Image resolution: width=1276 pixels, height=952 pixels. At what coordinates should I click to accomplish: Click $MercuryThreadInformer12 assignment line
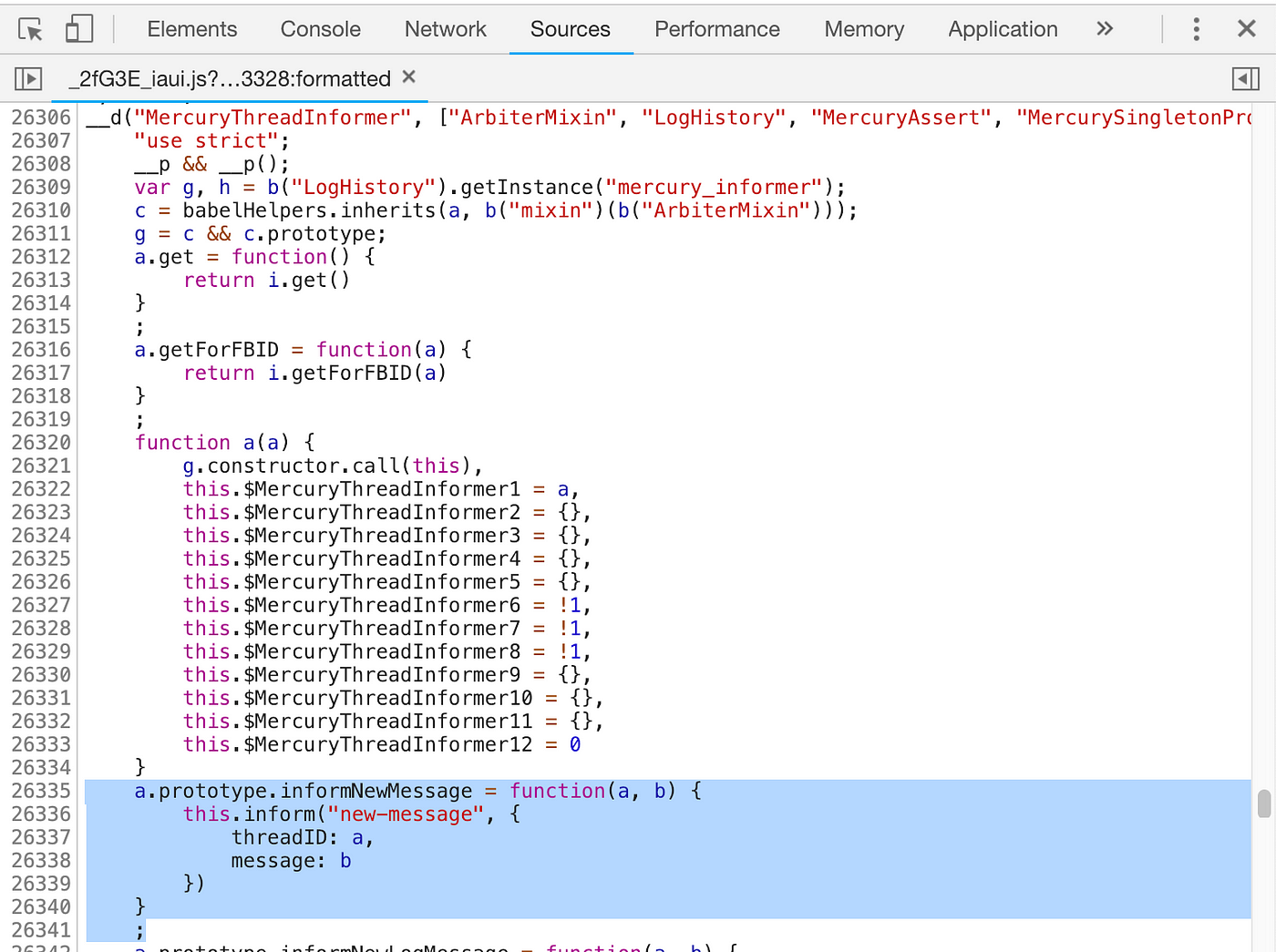pyautogui.click(x=382, y=745)
